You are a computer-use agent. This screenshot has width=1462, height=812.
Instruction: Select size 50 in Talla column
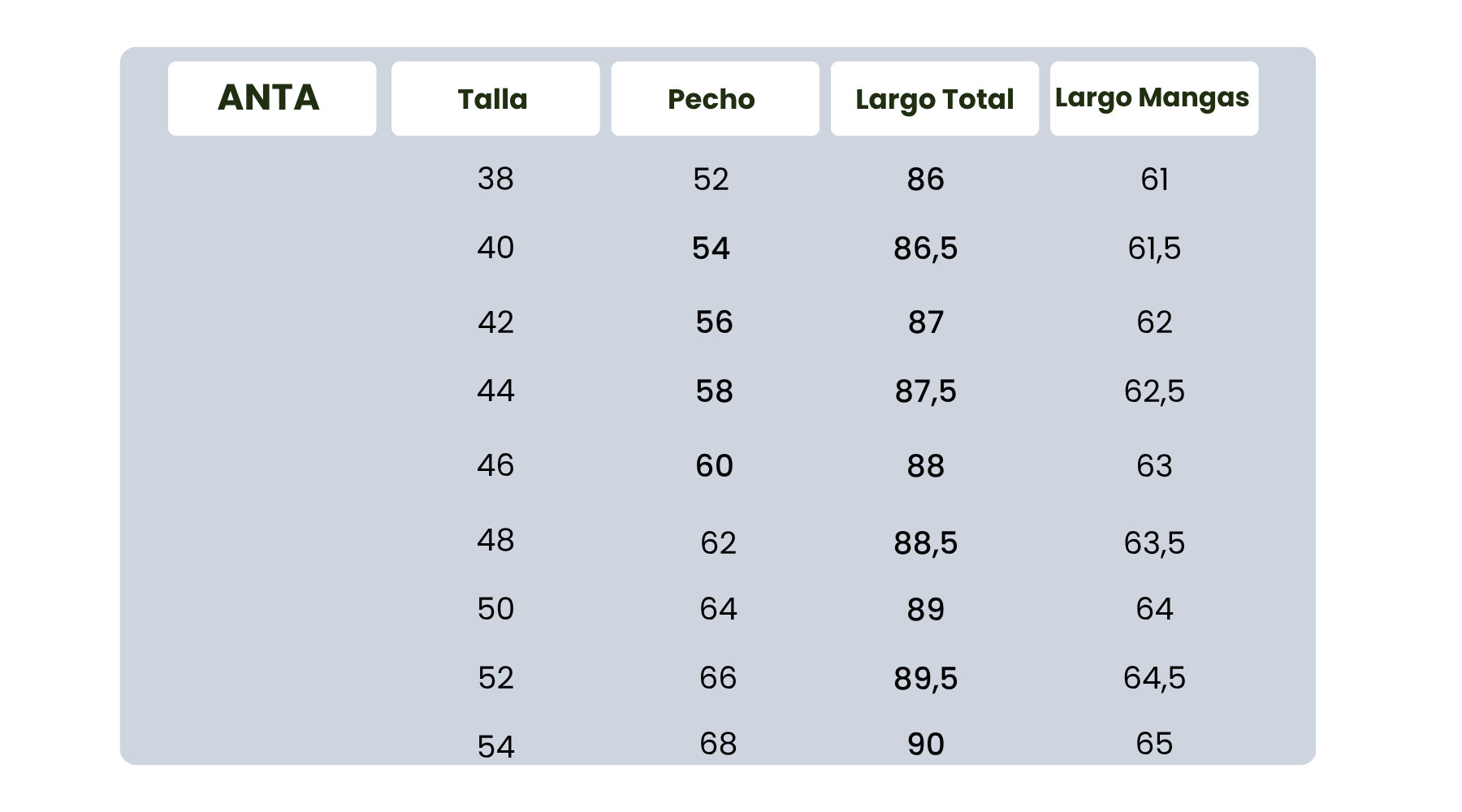[495, 609]
